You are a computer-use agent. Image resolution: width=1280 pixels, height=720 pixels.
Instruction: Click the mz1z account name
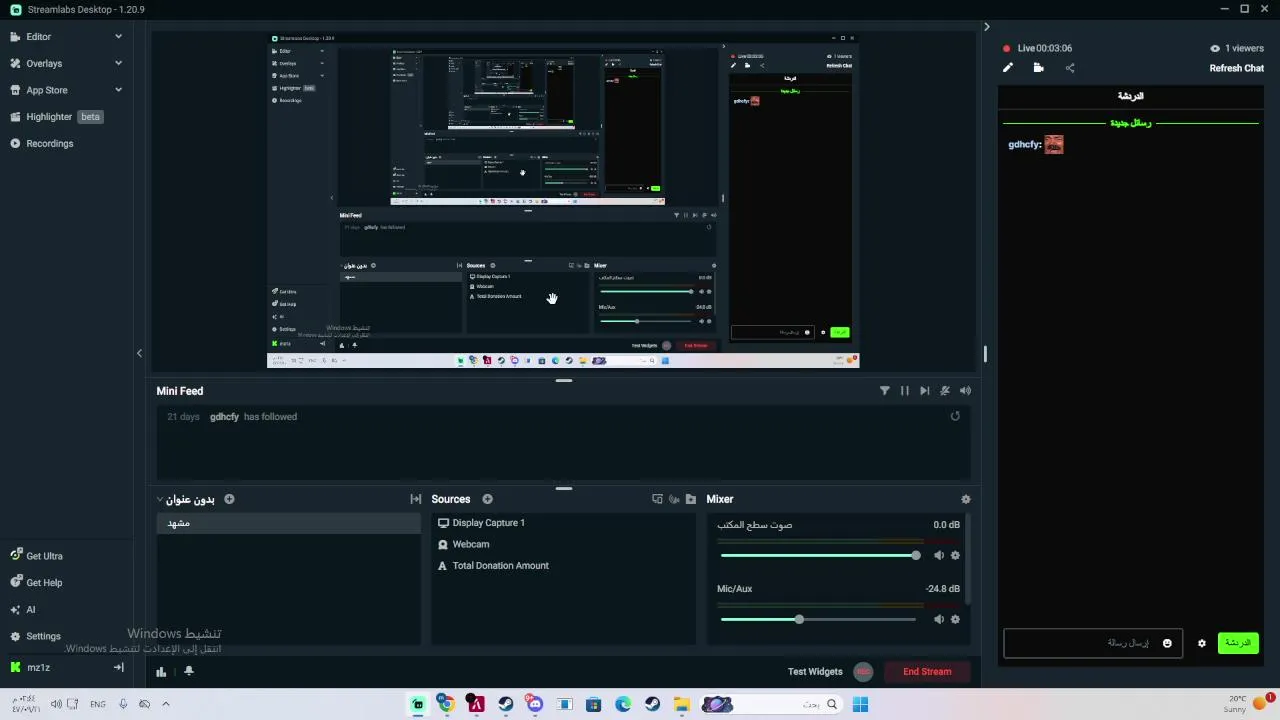(x=38, y=667)
